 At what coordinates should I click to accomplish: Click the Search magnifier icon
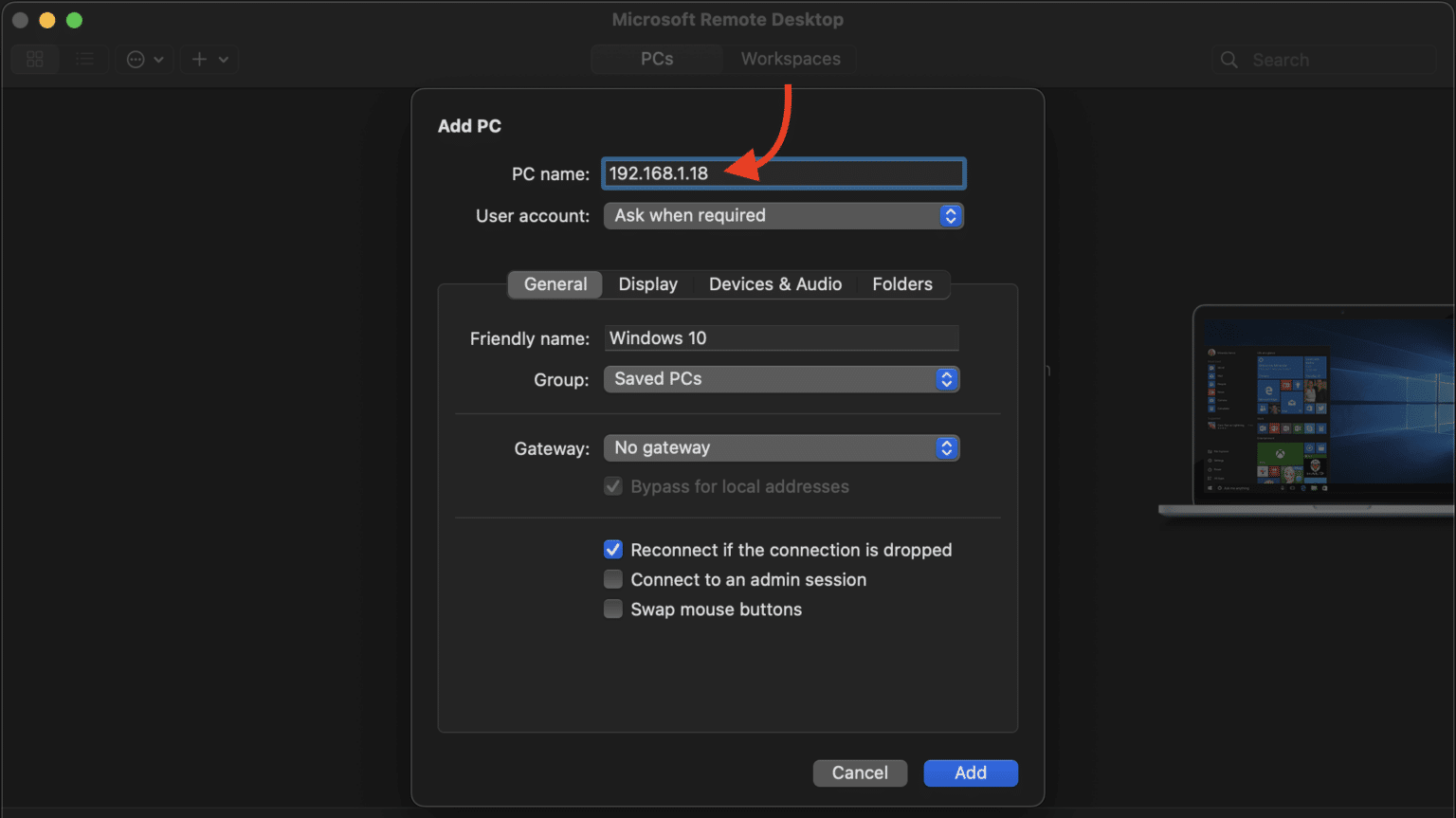(x=1228, y=59)
